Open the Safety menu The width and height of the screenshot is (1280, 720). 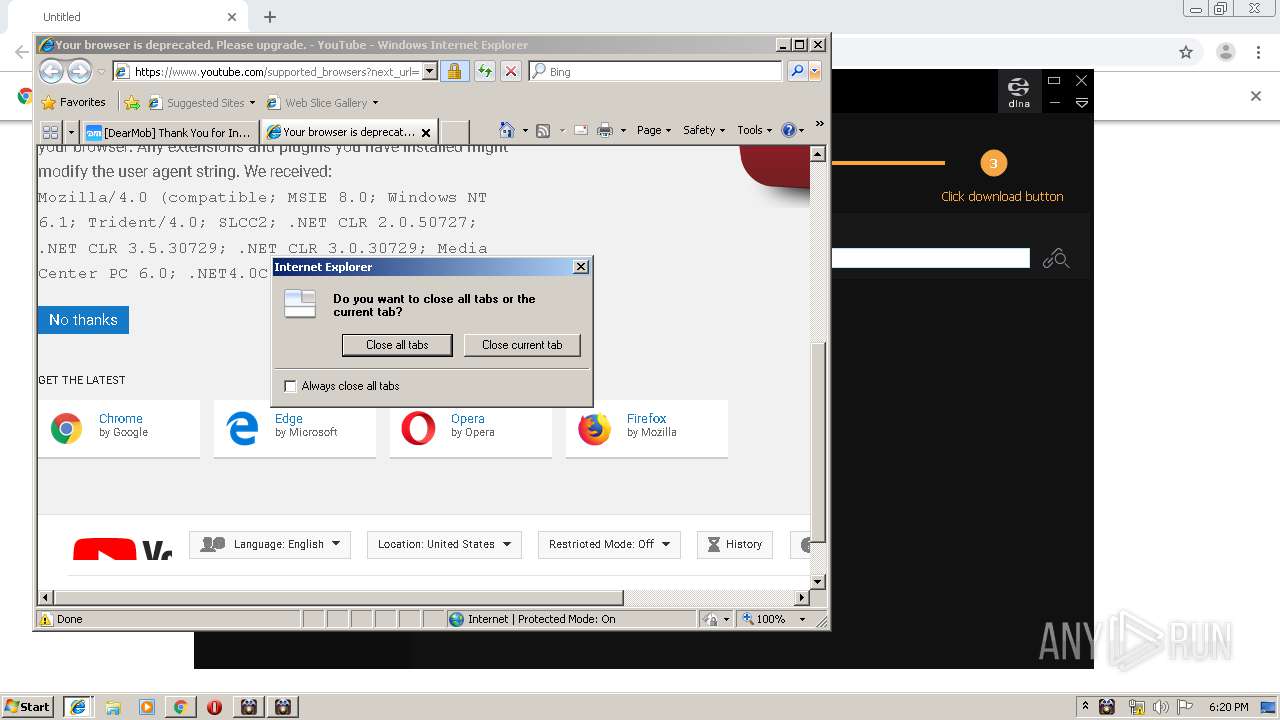tap(704, 130)
